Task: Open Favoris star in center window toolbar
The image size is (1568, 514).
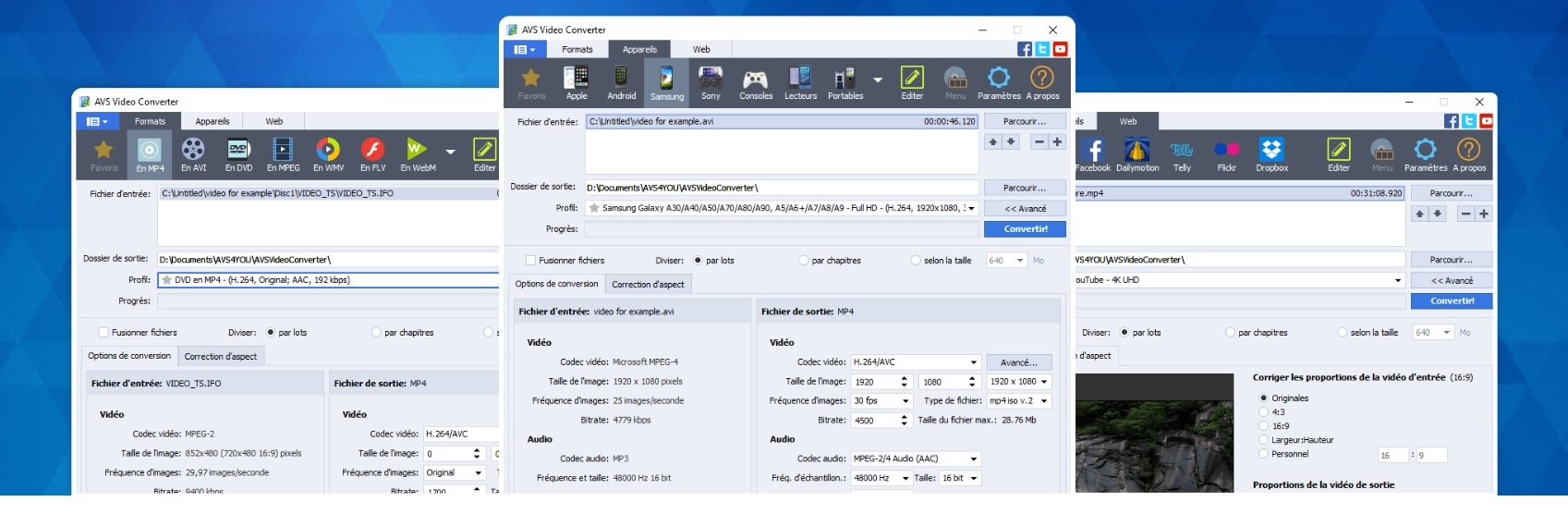Action: coord(531,82)
